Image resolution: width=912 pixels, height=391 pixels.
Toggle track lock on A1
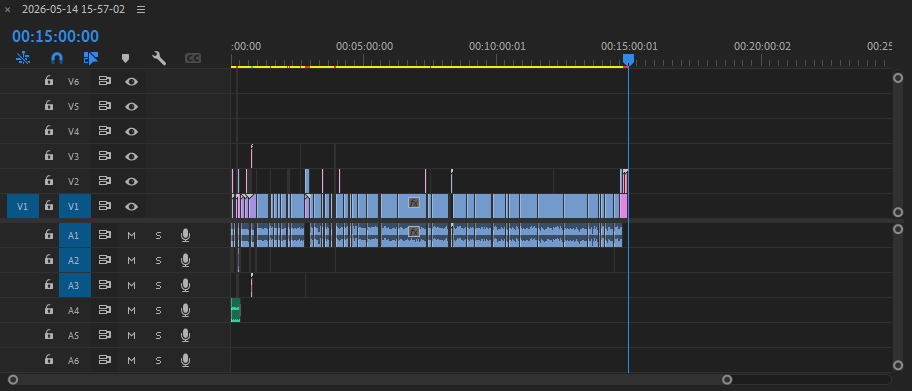tap(49, 235)
